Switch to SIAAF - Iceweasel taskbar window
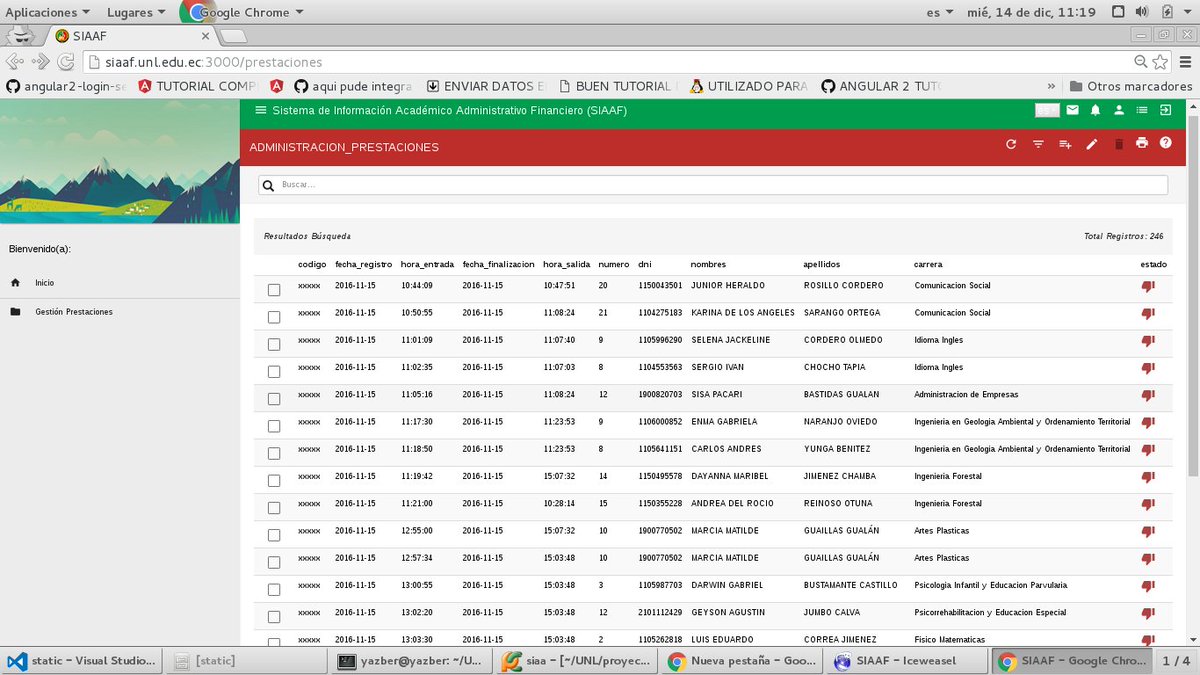This screenshot has height=675, width=1200. tap(906, 661)
